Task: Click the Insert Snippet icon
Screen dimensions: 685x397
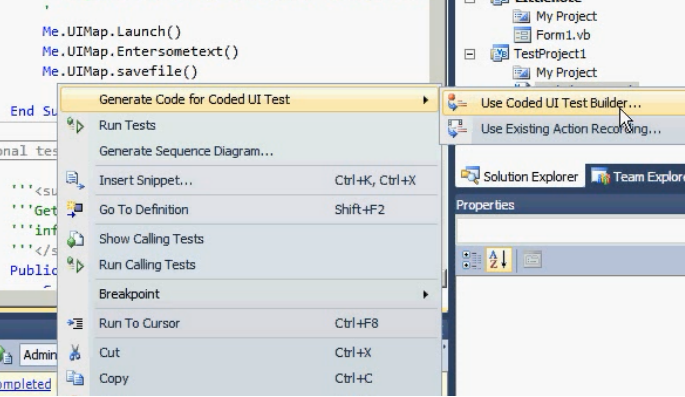Action: pos(75,180)
